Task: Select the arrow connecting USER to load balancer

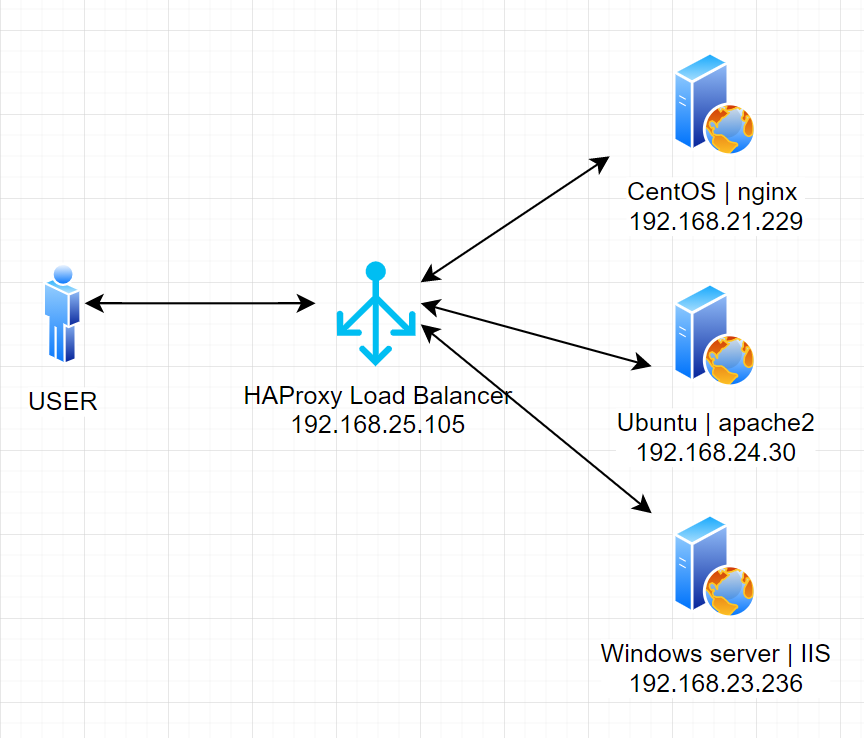Action: (x=201, y=303)
